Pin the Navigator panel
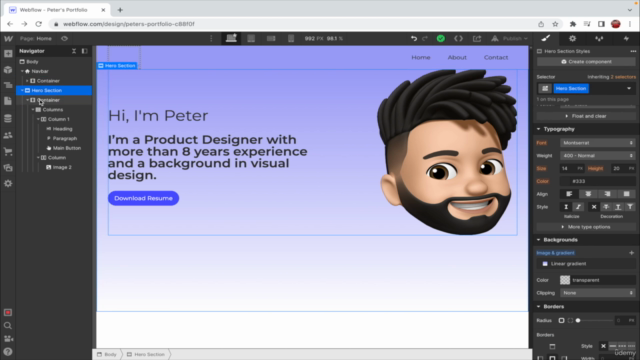640x360 pixels. coord(84,51)
